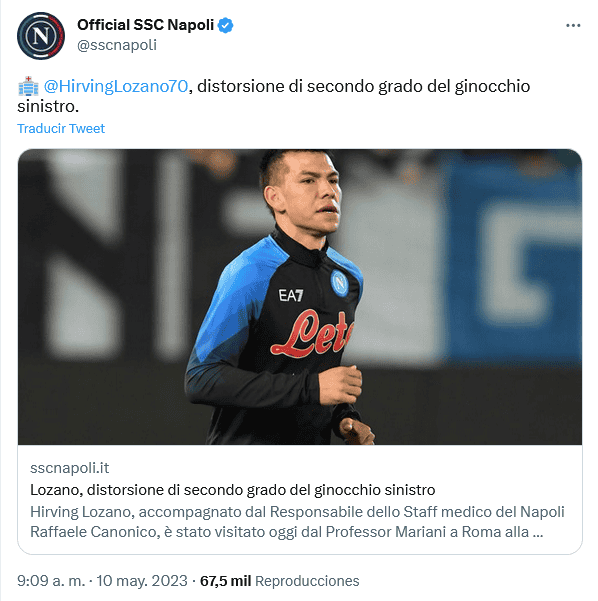
Task: Click the Napoli crest on Lozano's jacket
Action: [339, 283]
